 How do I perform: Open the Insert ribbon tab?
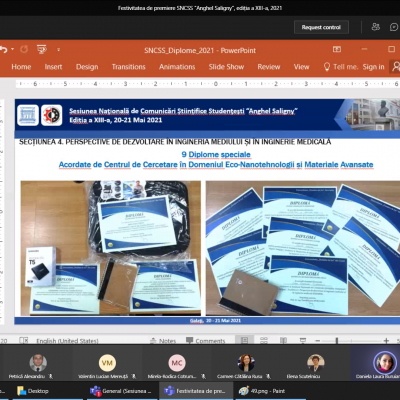tap(53, 67)
